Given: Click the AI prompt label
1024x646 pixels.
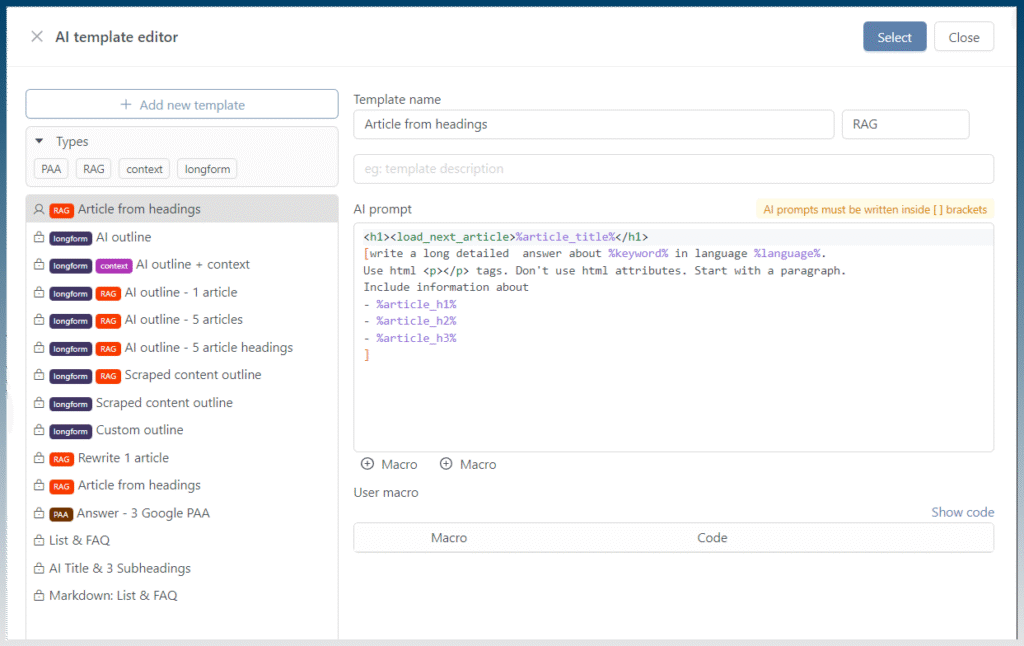Looking at the screenshot, I should click(x=383, y=209).
